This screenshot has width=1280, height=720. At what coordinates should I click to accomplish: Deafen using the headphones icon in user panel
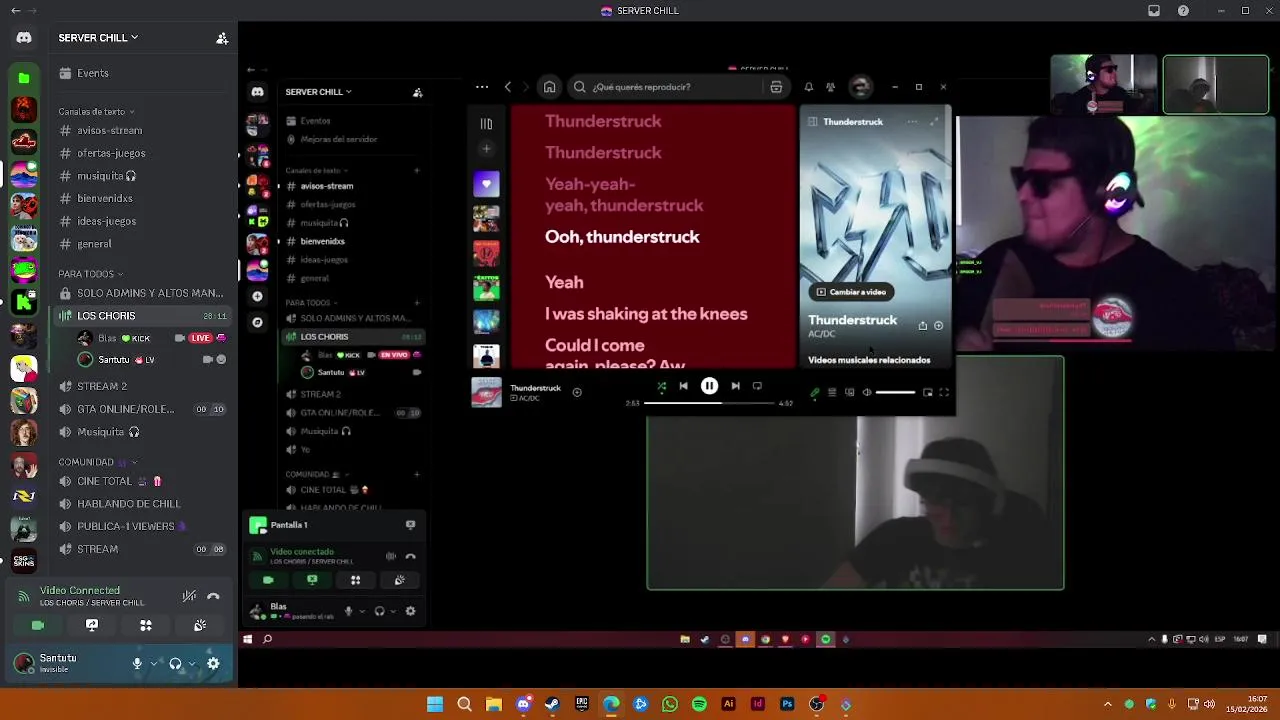175,663
